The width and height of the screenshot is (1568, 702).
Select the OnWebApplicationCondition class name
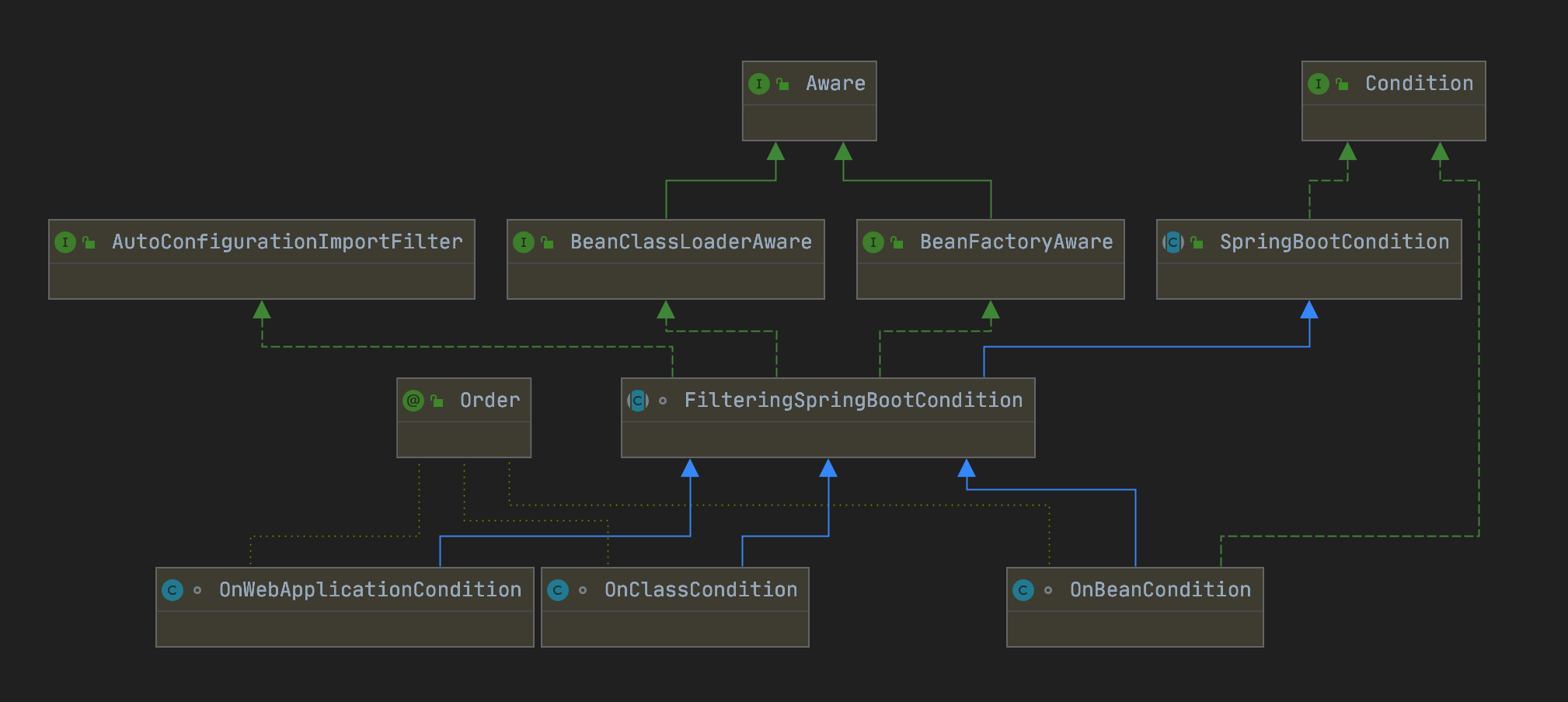coord(370,590)
